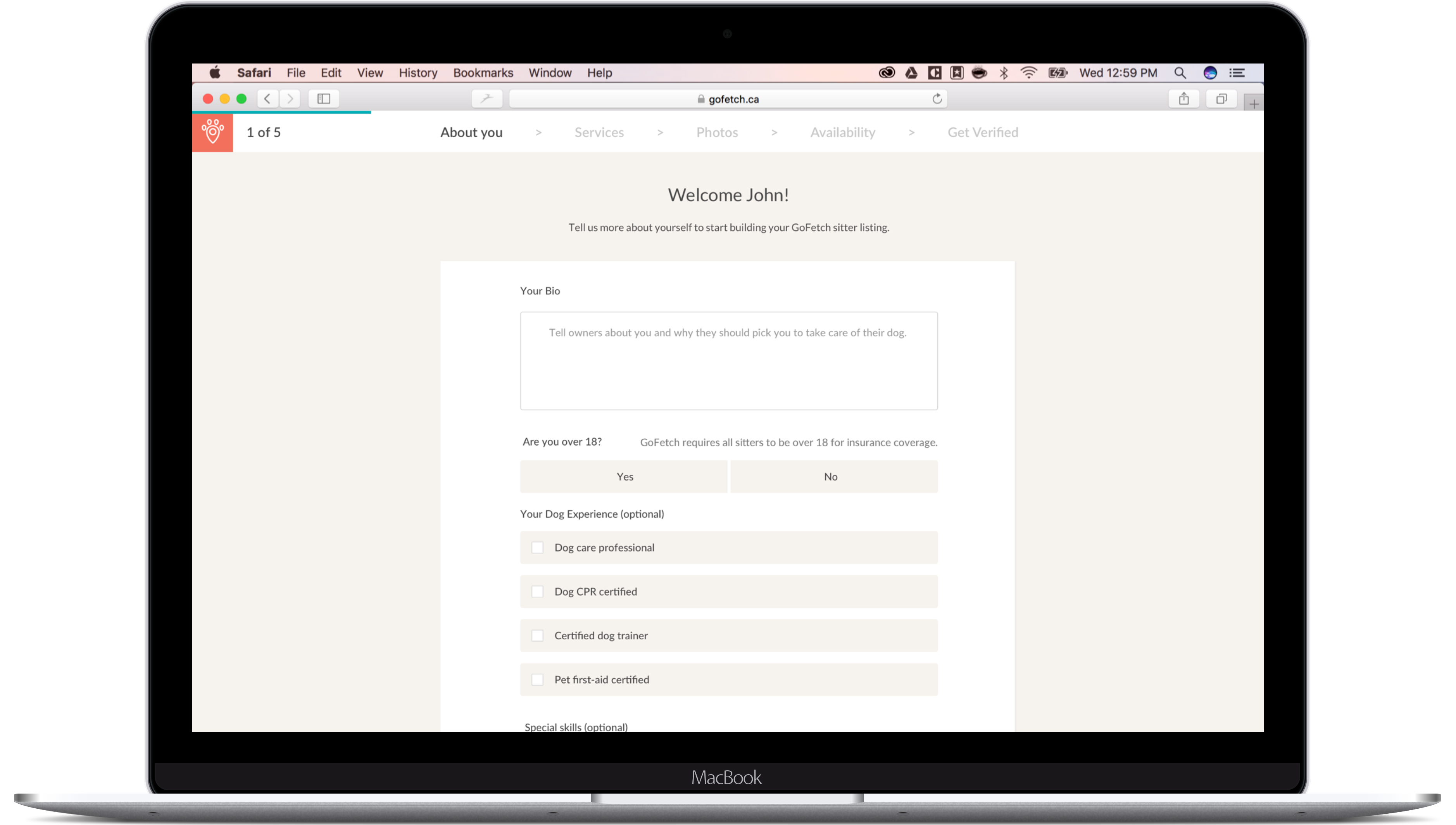Toggle the Safari sidebar button

point(324,99)
